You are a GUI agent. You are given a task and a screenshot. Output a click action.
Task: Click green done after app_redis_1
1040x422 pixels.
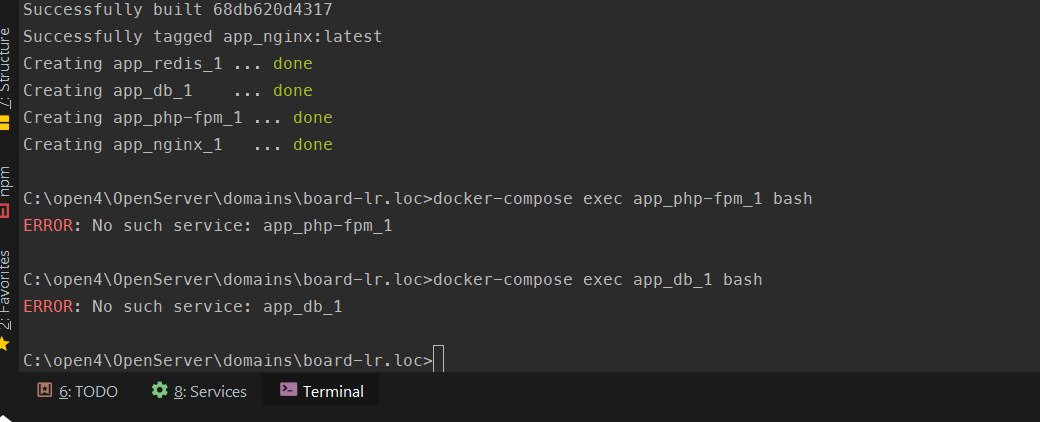point(292,64)
